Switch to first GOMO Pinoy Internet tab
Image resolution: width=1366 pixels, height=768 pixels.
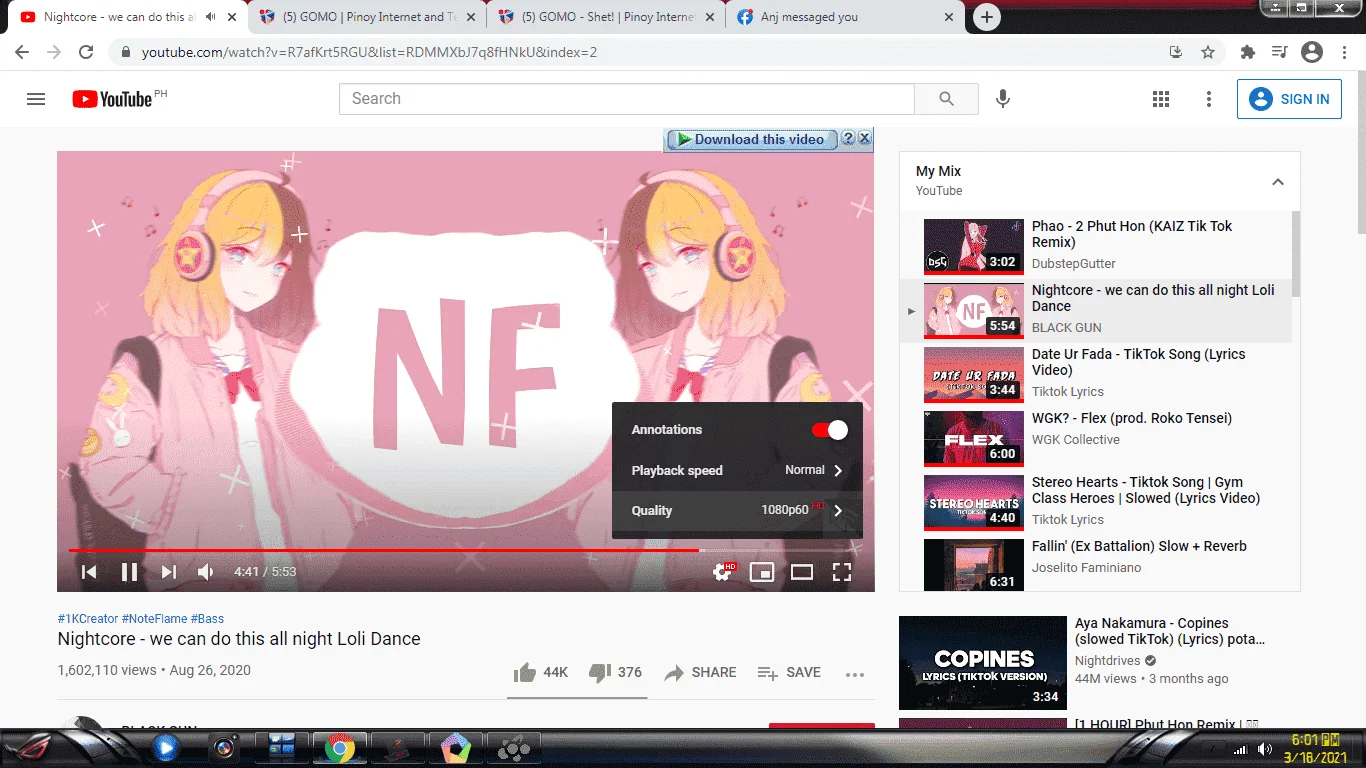[366, 17]
